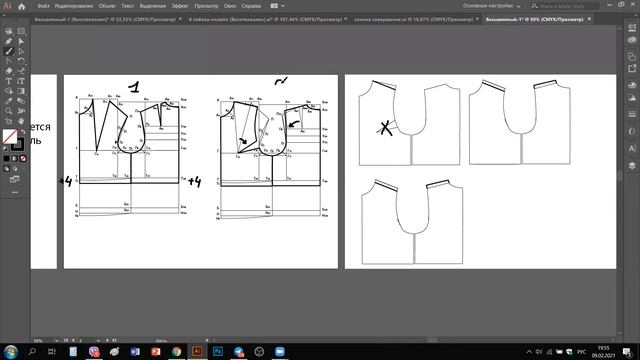
Task: Select the Zoom magnifier tool
Action: [9, 111]
